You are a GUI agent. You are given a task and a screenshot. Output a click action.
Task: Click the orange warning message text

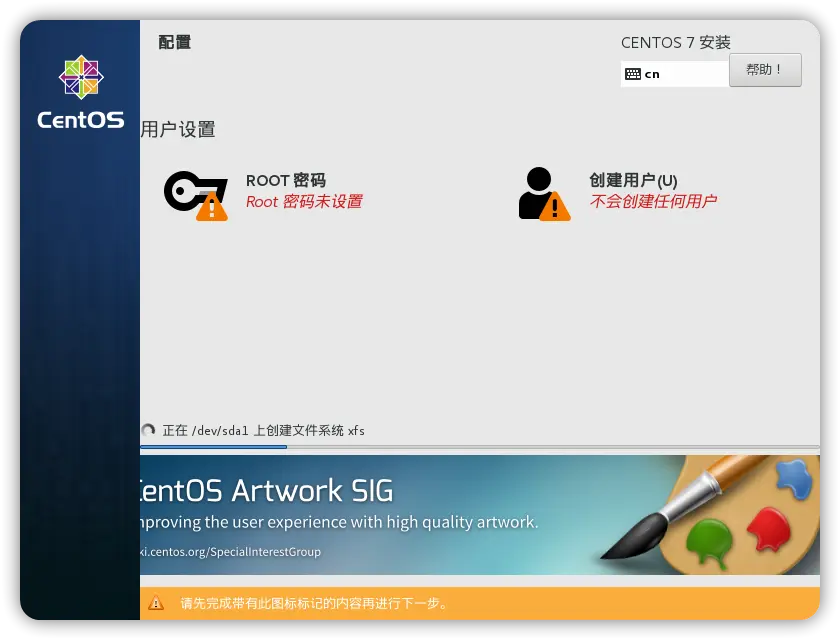click(x=314, y=603)
